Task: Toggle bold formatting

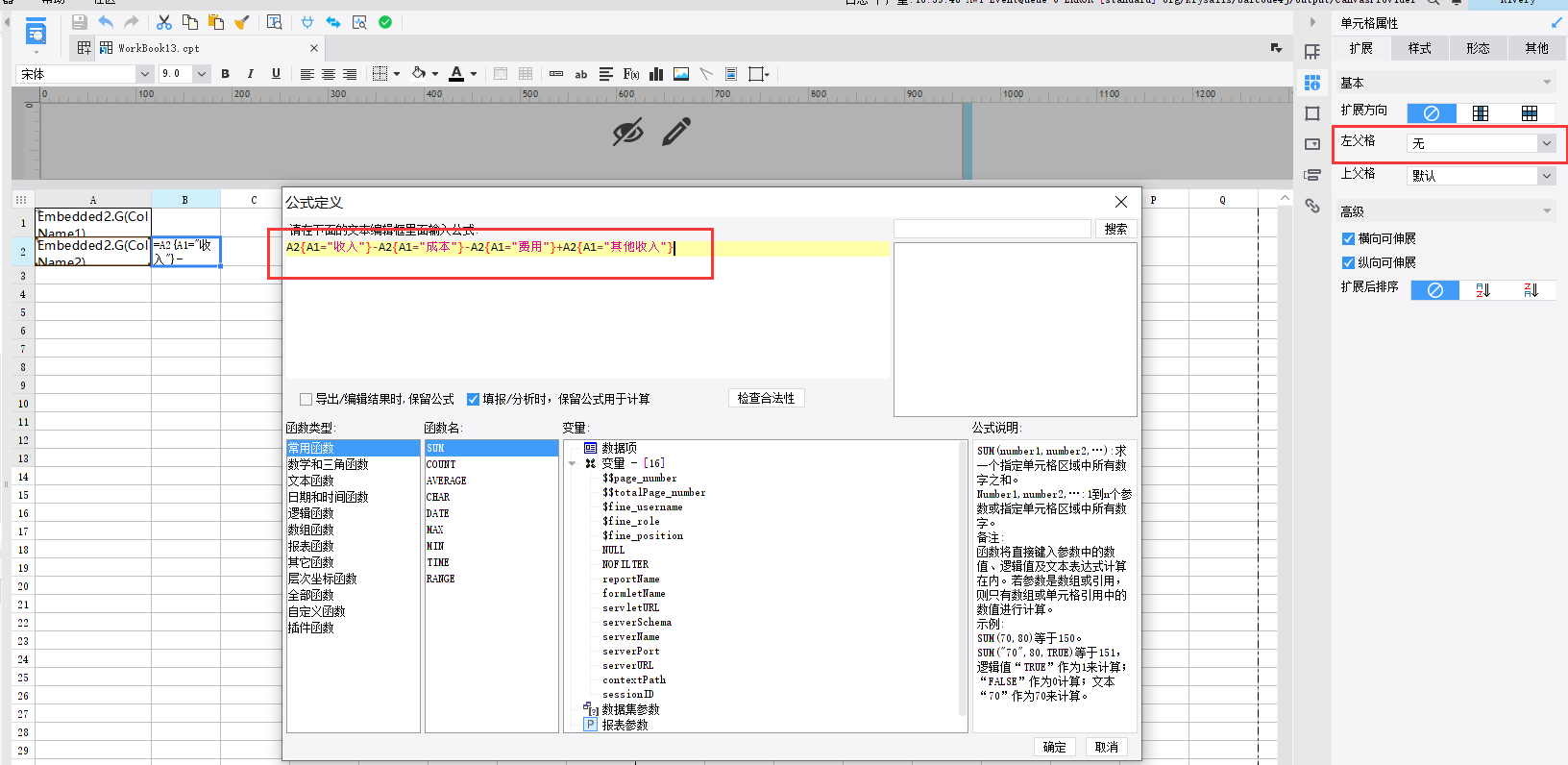Action: [x=225, y=74]
